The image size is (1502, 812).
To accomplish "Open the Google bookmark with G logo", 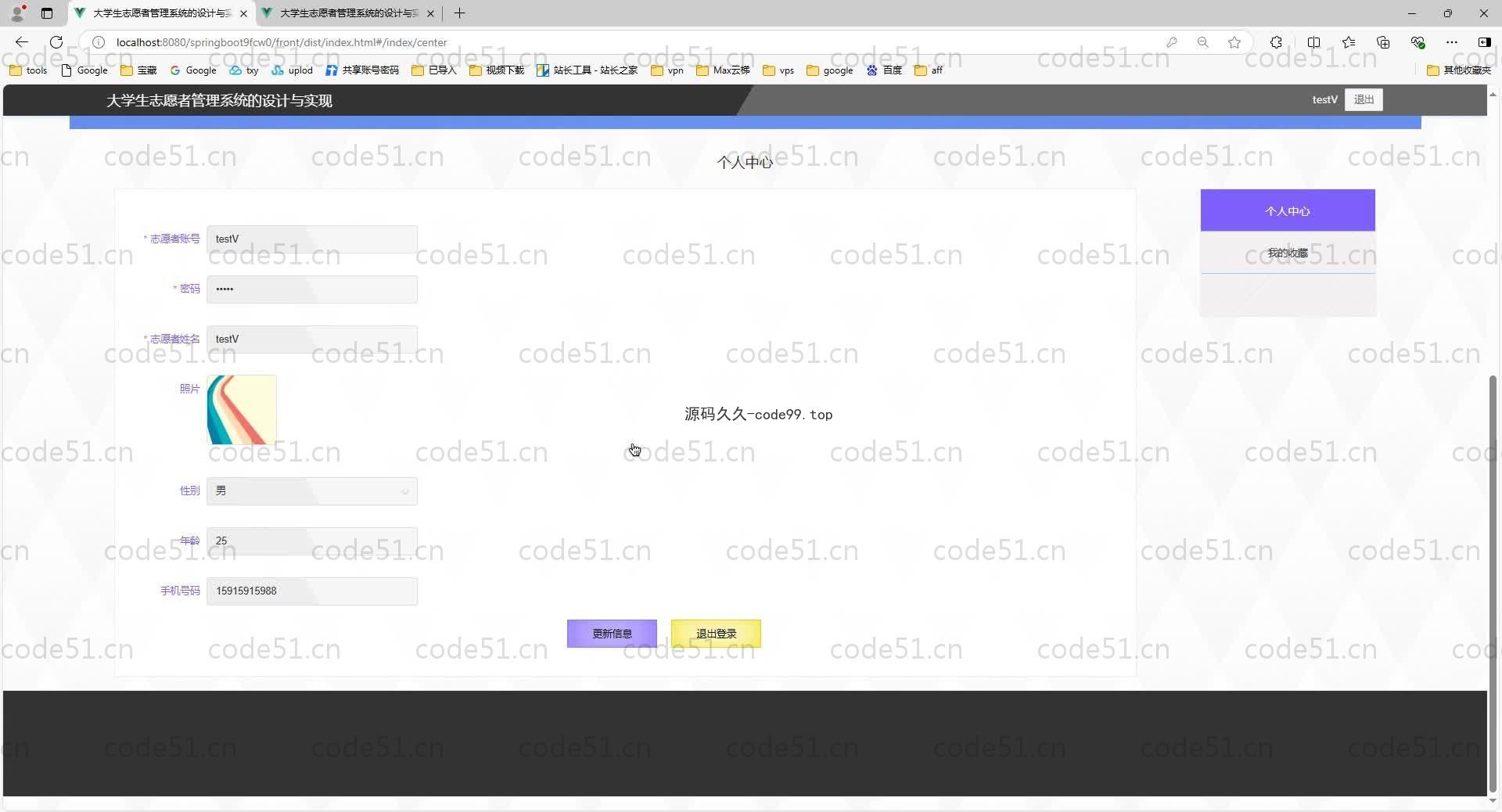I will coord(193,70).
